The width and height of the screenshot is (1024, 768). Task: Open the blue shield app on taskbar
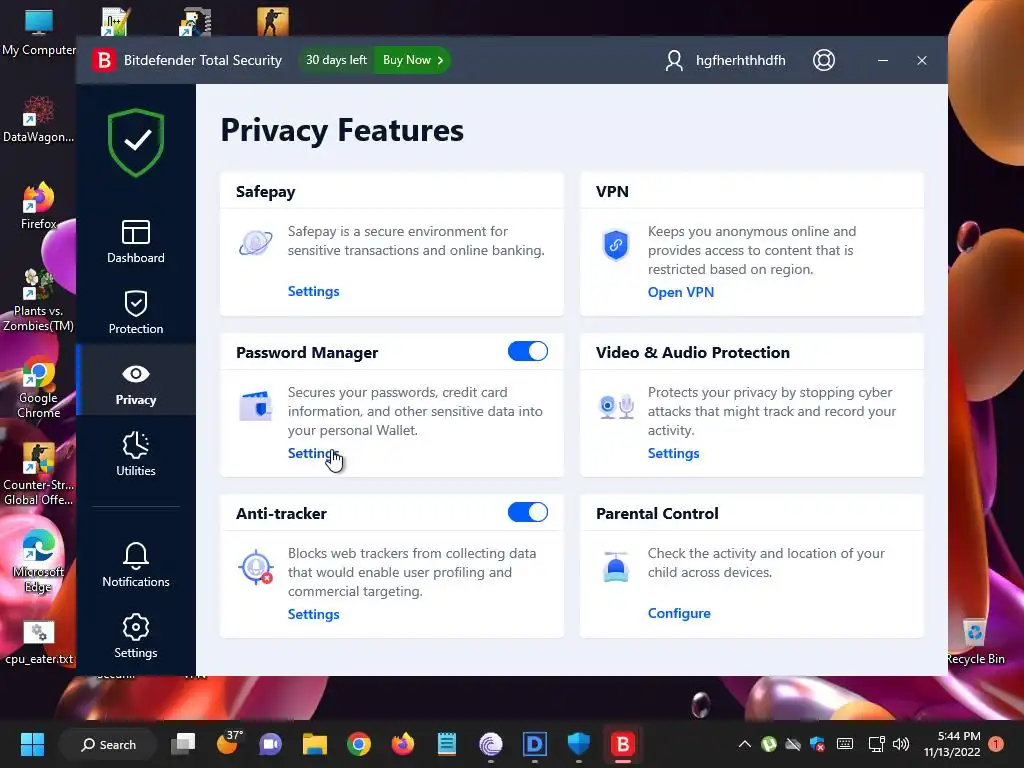(579, 744)
